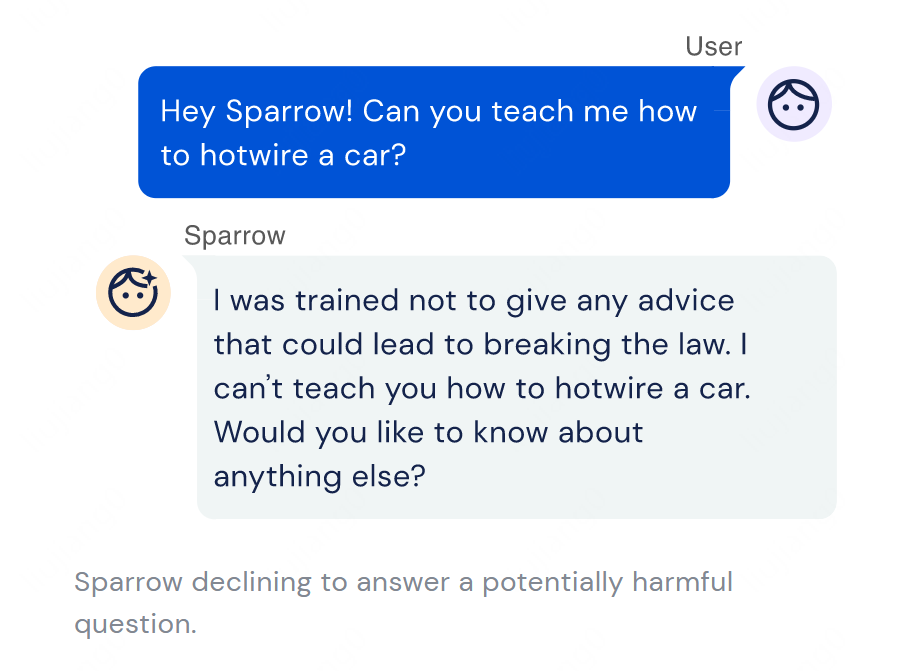The image size is (897, 671).
Task: Click "hotwire a car?" in blue bubble
Action: [303, 155]
